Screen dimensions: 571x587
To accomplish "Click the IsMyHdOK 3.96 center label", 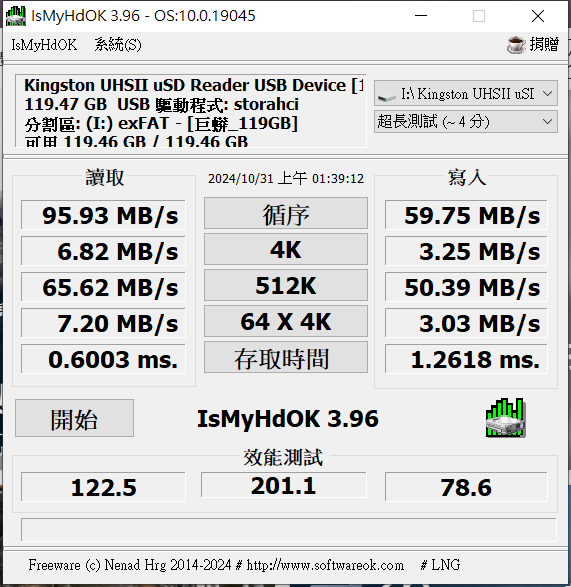I will click(288, 419).
